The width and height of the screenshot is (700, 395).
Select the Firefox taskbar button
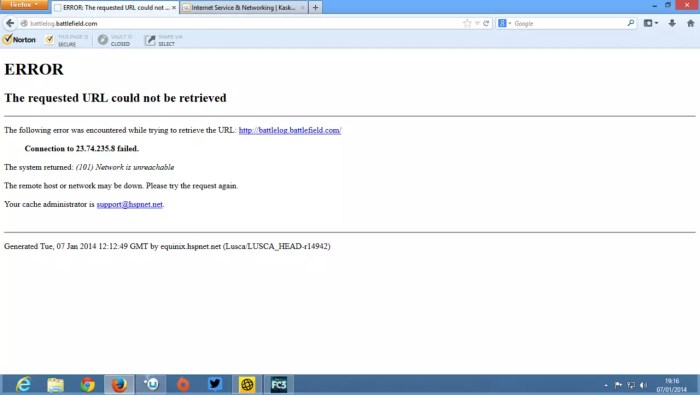click(x=119, y=384)
